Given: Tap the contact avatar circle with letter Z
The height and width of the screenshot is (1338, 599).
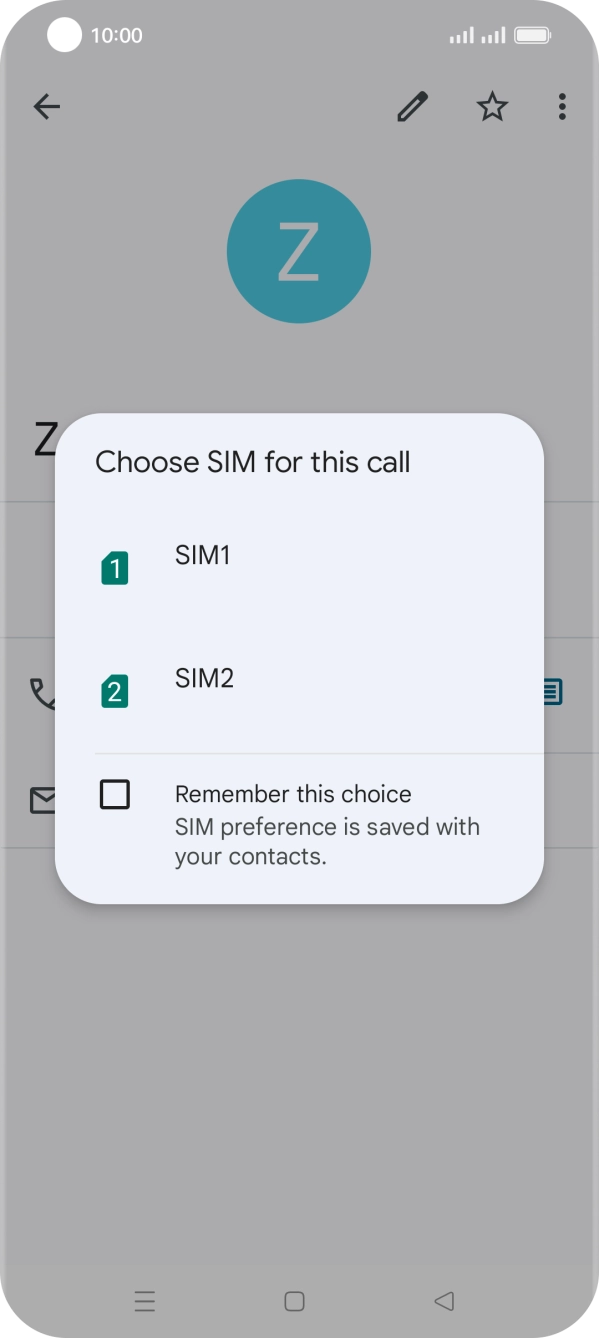Looking at the screenshot, I should (x=299, y=250).
